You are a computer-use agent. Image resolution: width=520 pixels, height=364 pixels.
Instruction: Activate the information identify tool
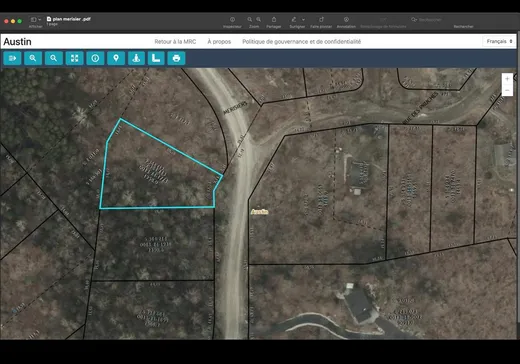point(95,58)
